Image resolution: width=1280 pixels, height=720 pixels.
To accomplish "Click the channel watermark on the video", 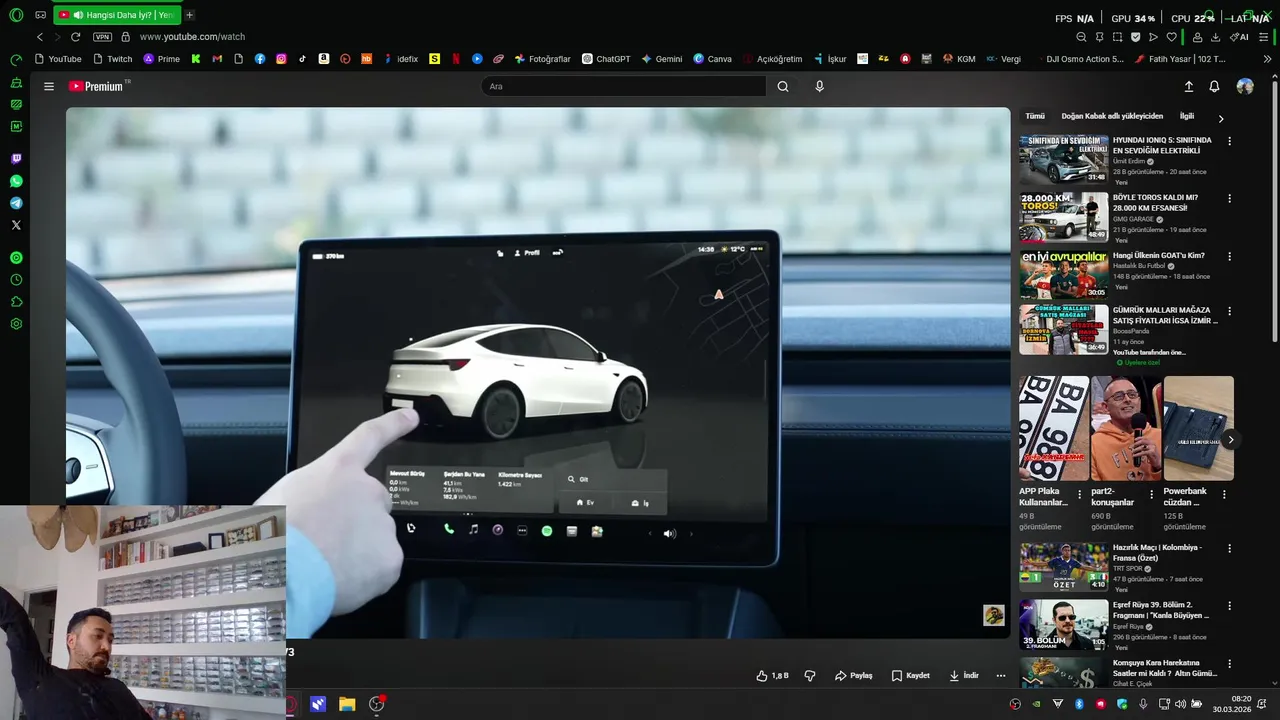I will click(x=993, y=615).
